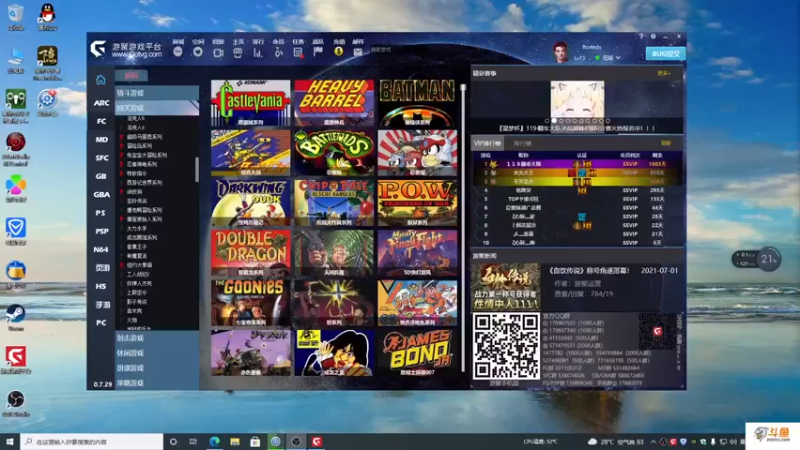Switch to the 排行榜 tab

coord(522,143)
